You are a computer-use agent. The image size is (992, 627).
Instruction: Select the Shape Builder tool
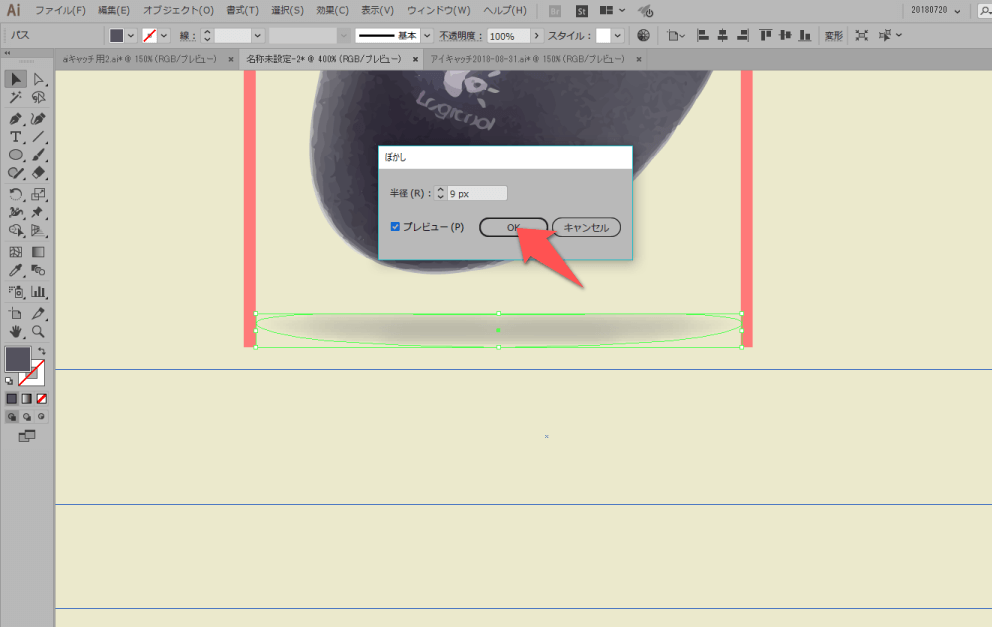(x=16, y=230)
